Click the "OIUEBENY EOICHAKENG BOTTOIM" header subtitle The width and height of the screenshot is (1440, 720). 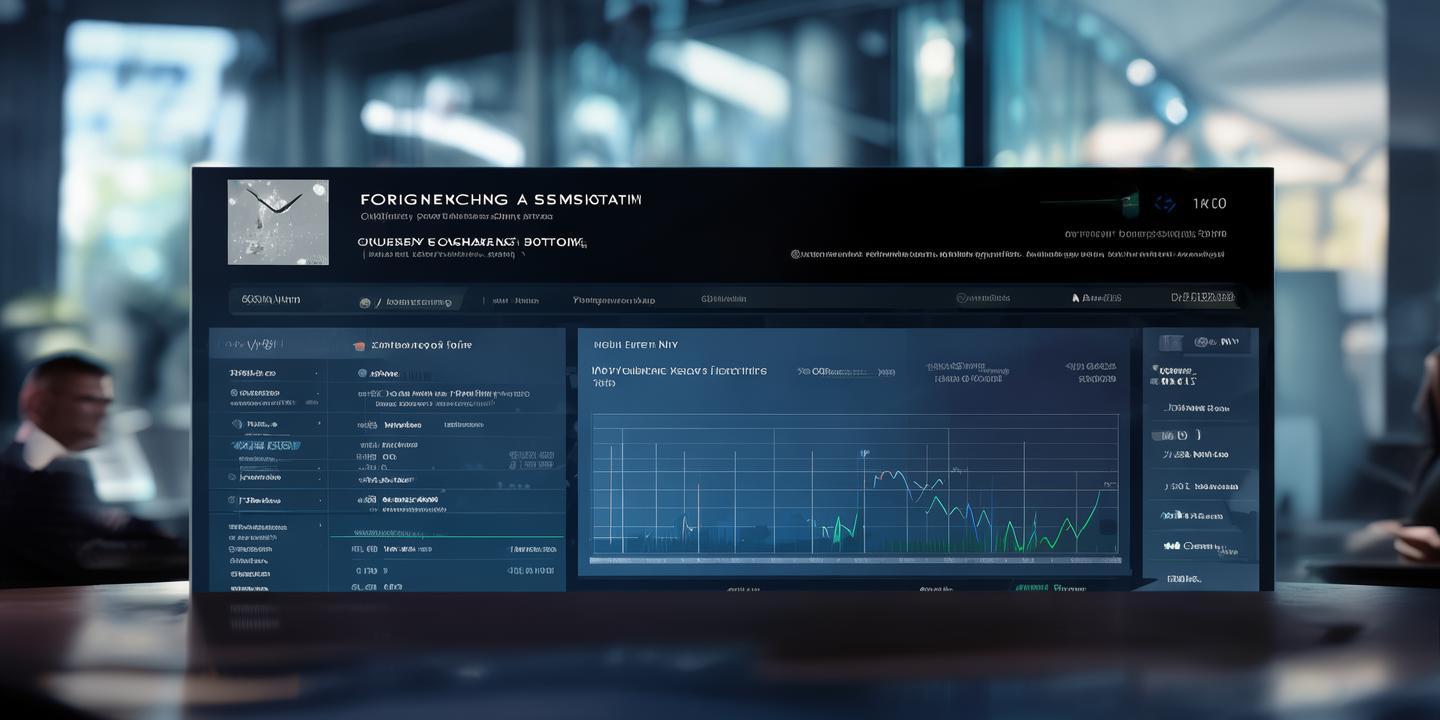pos(472,241)
